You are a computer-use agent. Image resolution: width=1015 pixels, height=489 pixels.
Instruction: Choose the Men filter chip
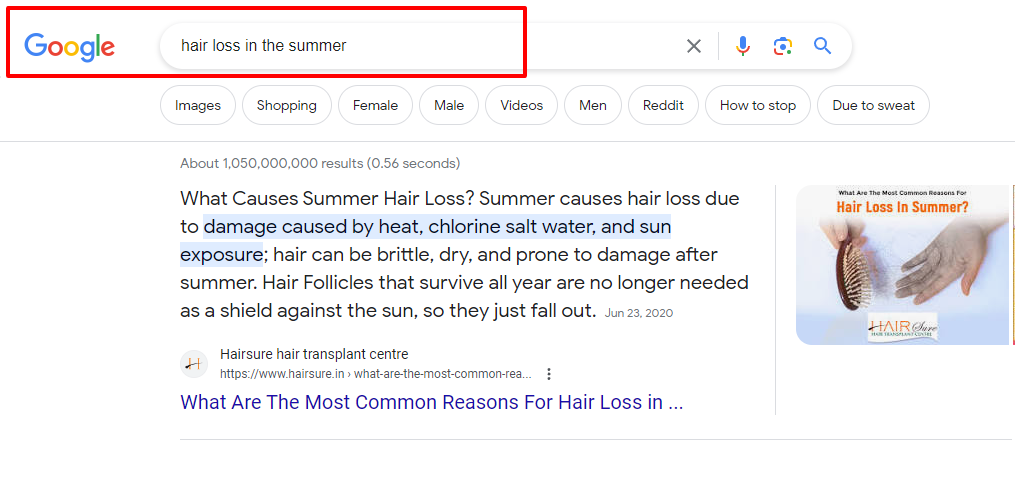[593, 105]
